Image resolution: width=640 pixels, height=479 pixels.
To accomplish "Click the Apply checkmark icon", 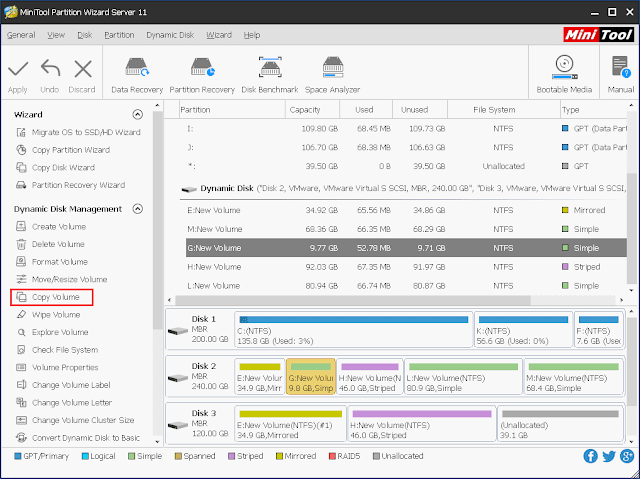I will (18, 69).
